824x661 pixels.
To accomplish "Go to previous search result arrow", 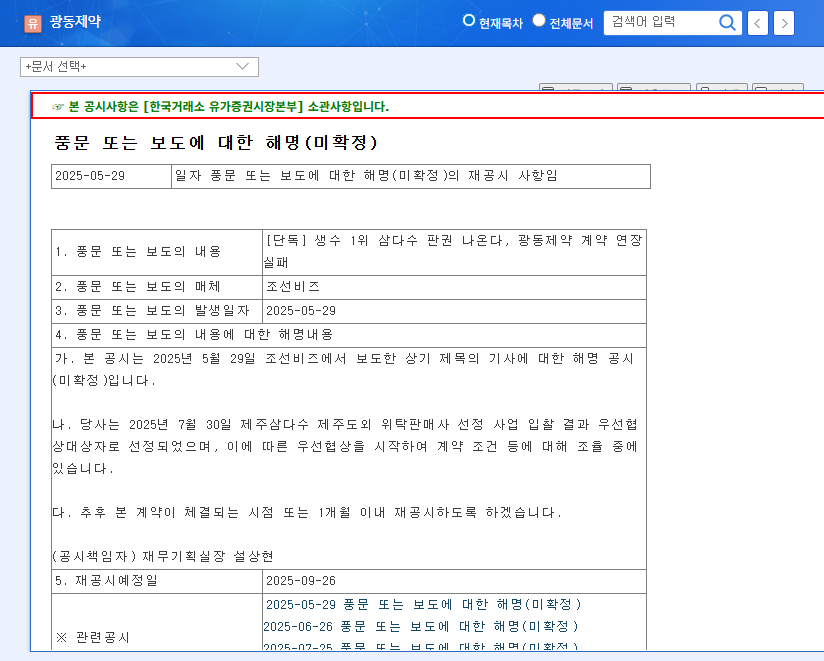I will (757, 23).
